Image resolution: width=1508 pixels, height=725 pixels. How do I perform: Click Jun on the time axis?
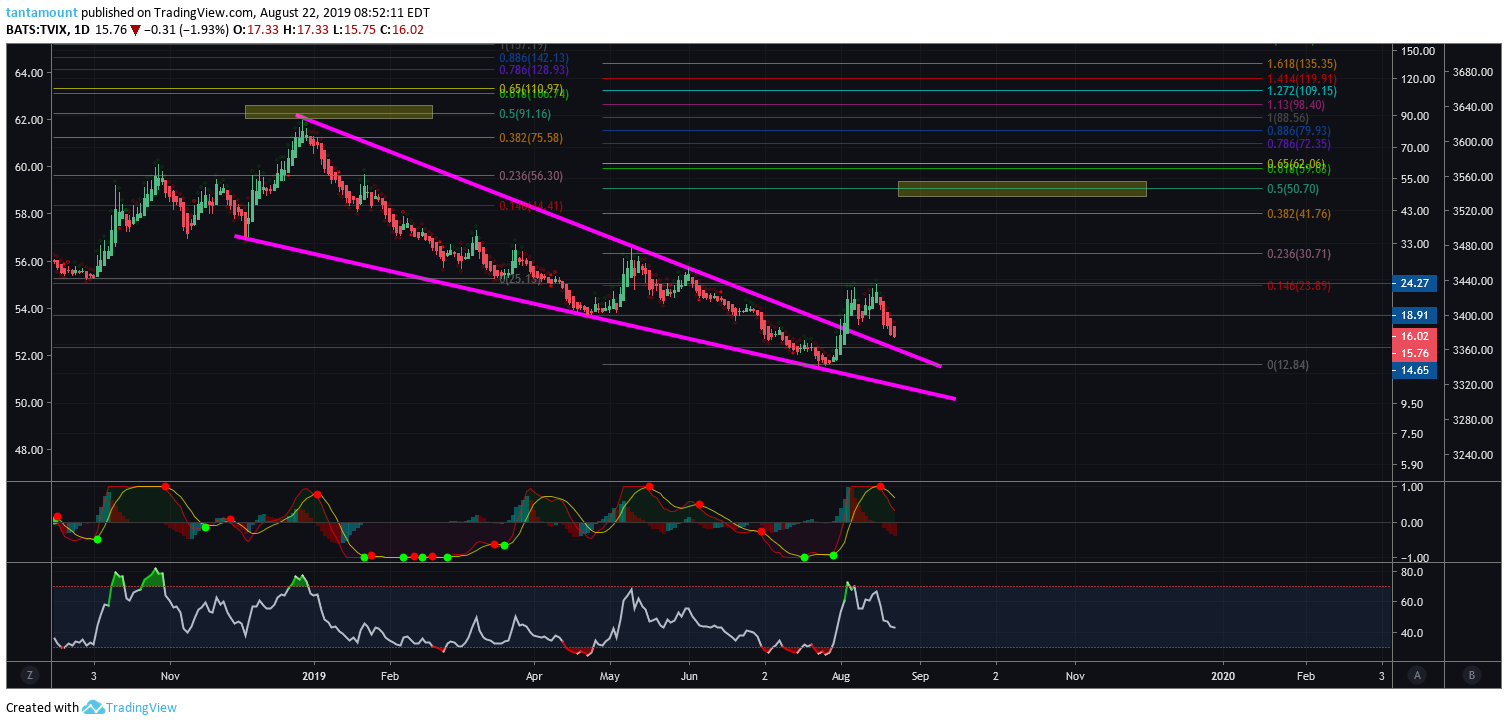pos(689,675)
